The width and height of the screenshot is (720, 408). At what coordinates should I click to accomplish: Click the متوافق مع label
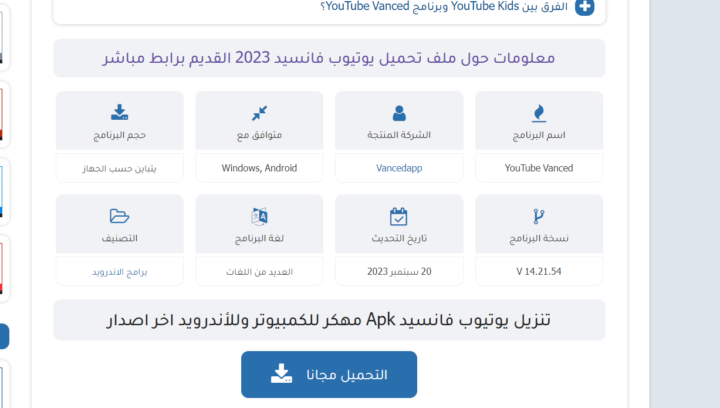[x=259, y=135]
